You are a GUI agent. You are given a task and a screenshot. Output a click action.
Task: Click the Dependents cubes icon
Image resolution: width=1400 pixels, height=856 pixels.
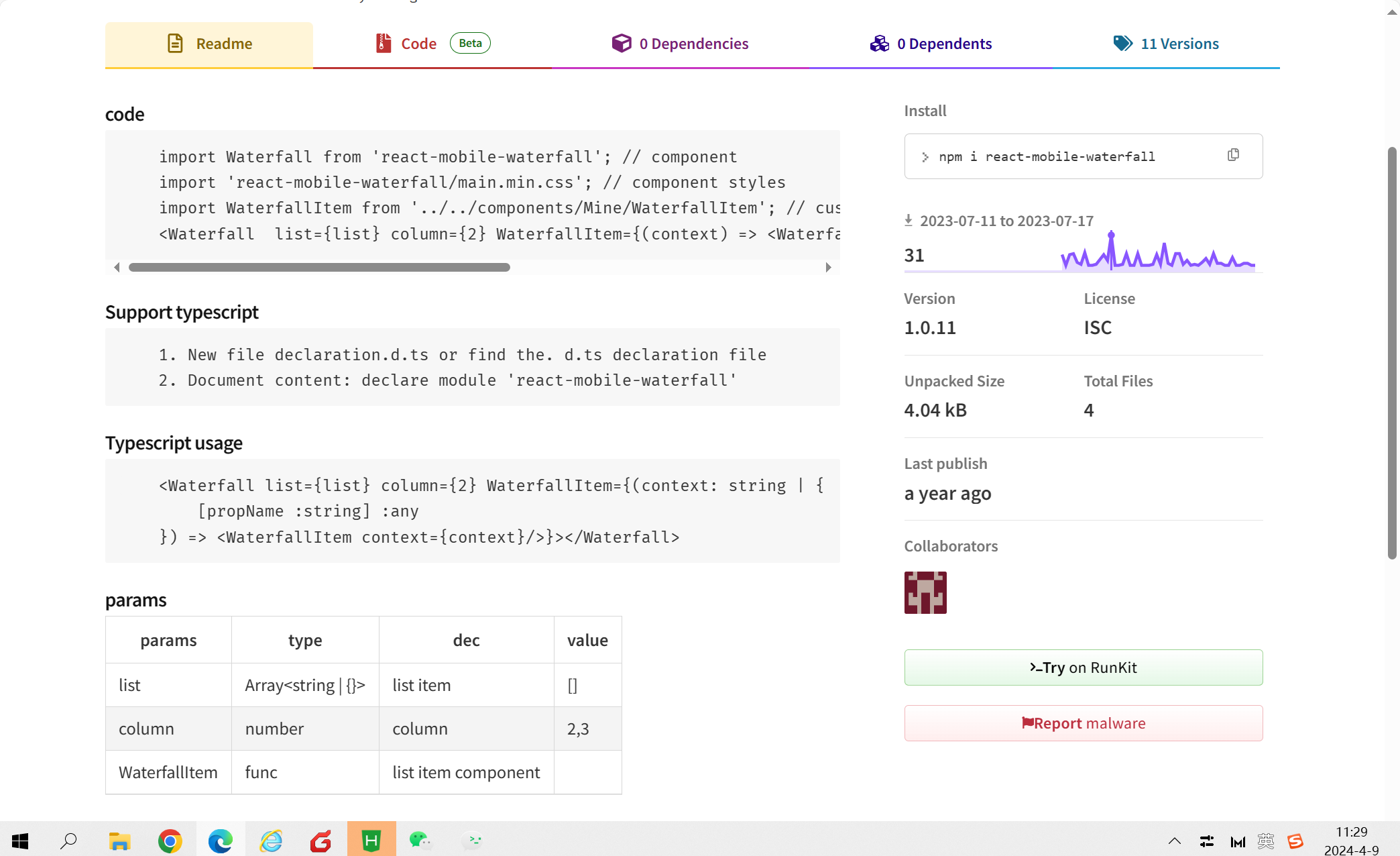[879, 44]
